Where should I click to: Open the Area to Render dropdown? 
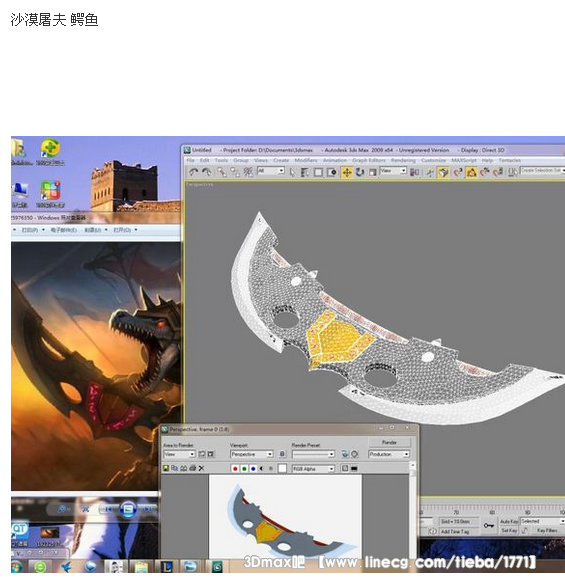click(x=179, y=454)
